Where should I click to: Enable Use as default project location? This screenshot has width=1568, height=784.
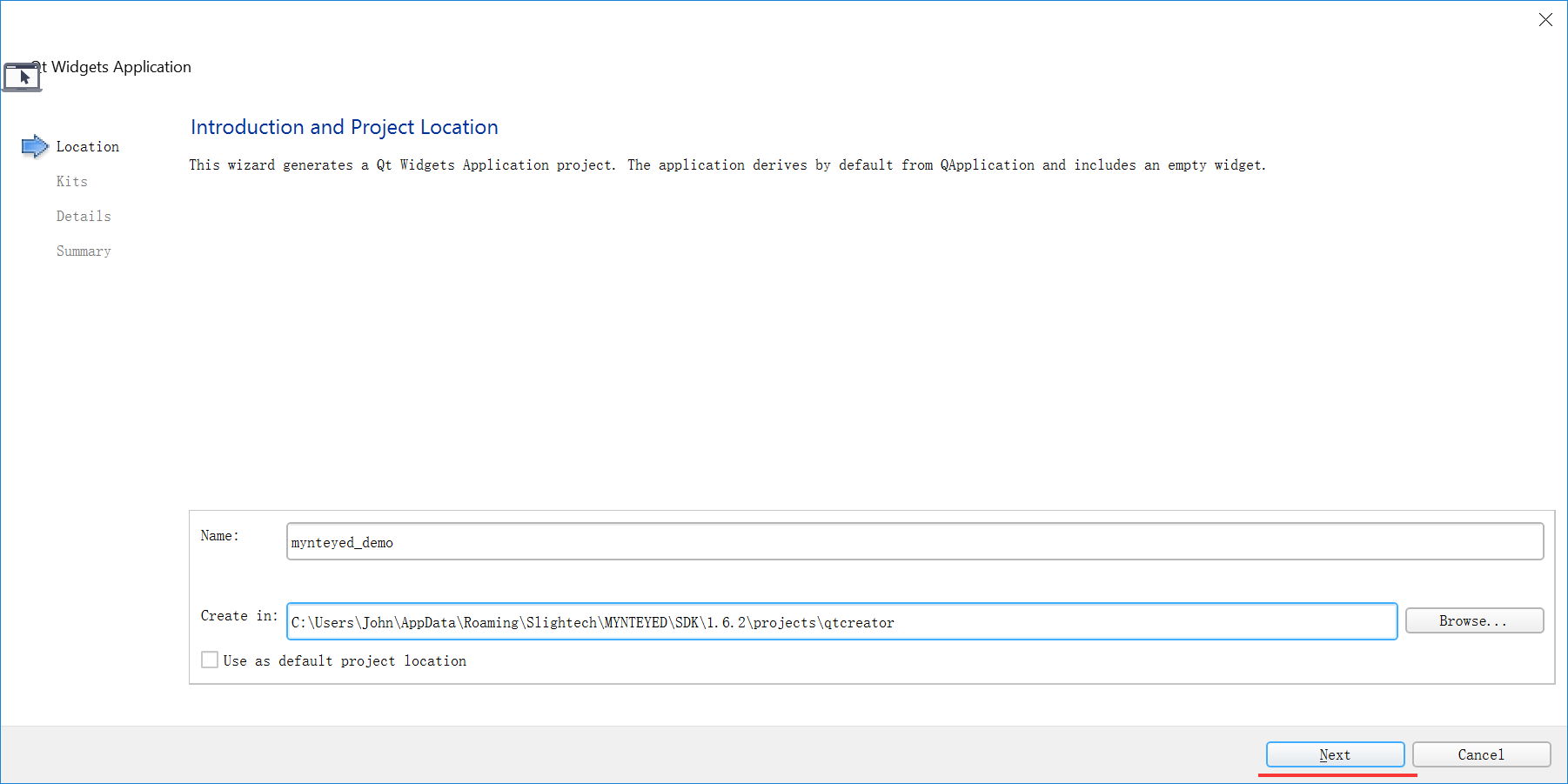point(210,660)
